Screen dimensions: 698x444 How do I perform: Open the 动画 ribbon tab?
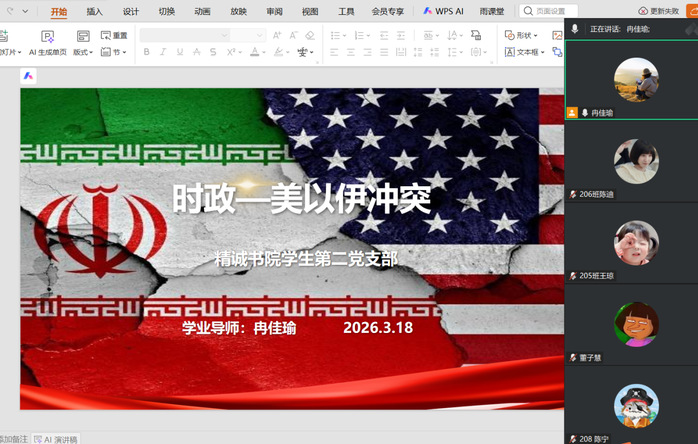202,11
